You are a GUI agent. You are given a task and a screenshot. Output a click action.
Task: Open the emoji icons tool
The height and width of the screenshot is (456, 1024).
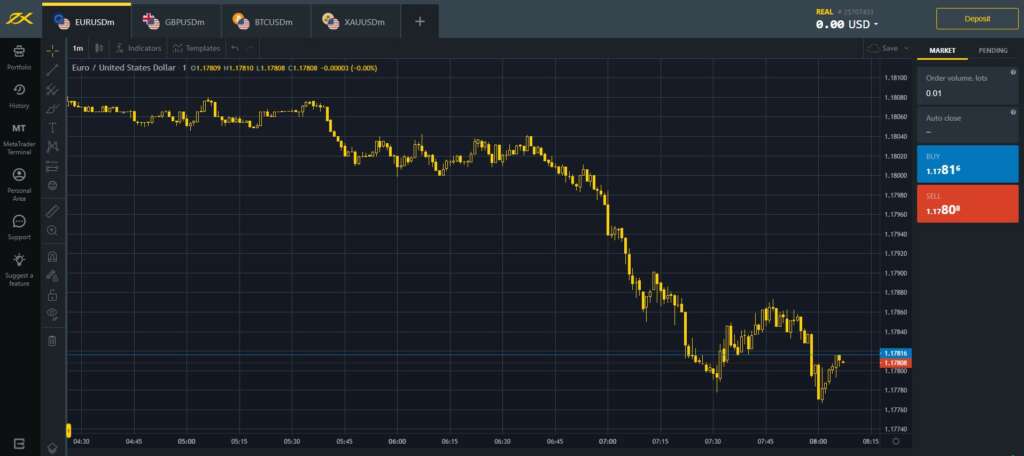53,186
